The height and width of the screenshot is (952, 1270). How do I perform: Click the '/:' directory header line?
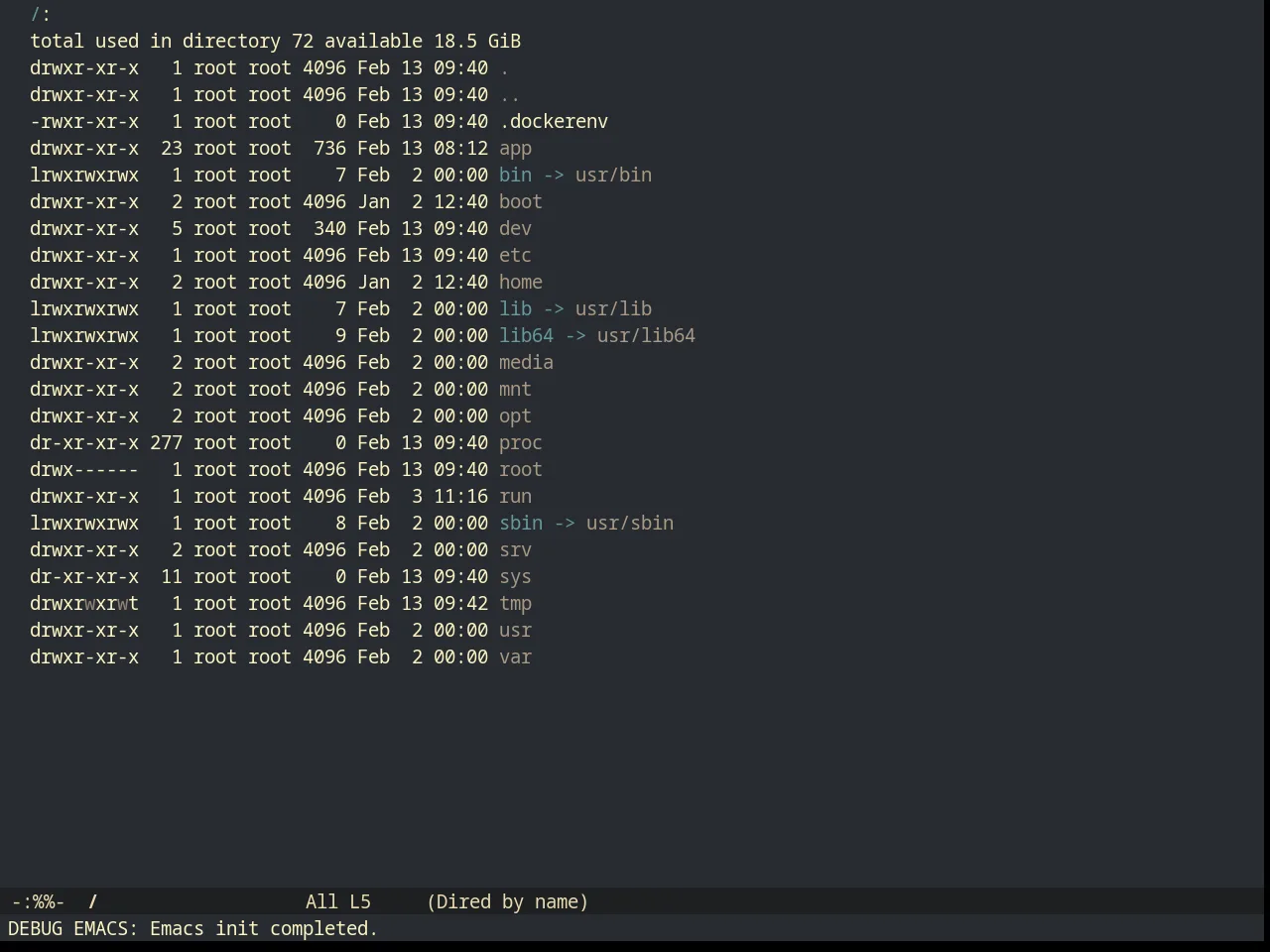click(41, 15)
